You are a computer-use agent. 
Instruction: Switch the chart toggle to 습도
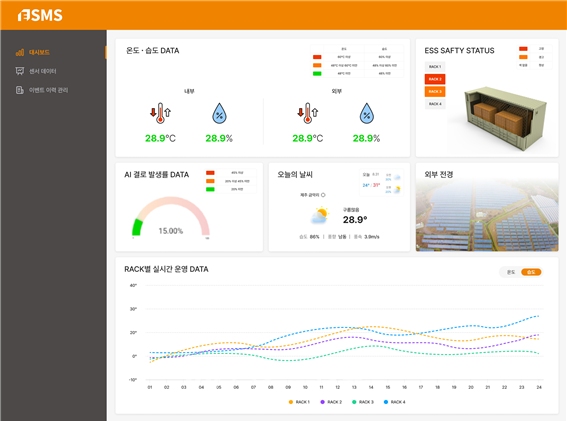coord(531,272)
